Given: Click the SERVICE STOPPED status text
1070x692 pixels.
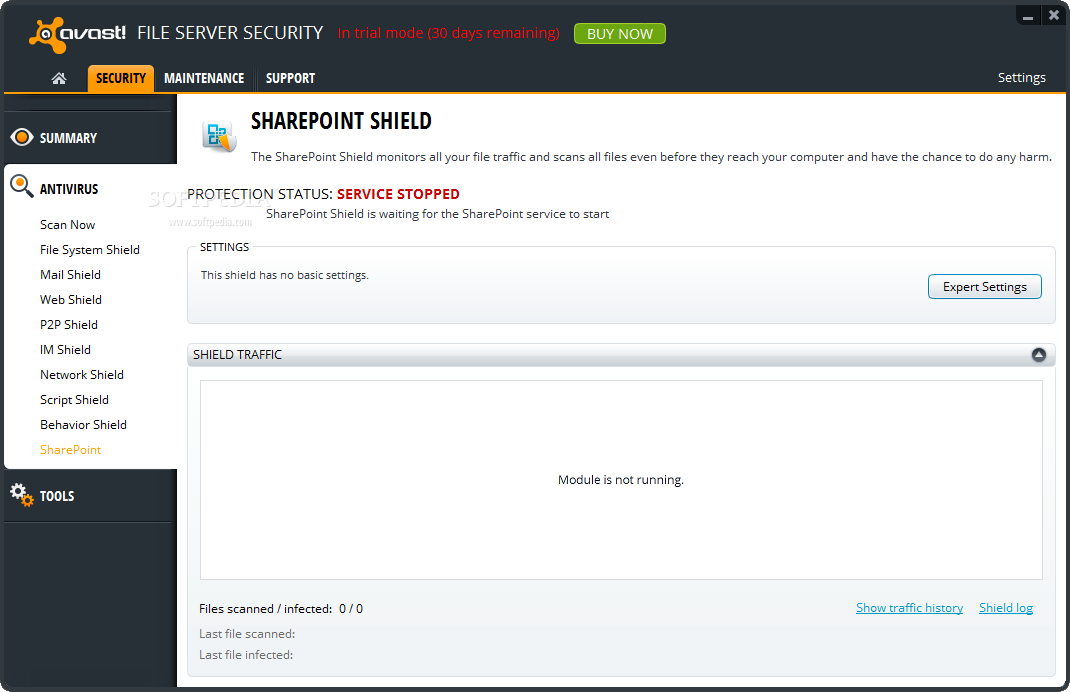Looking at the screenshot, I should (398, 194).
